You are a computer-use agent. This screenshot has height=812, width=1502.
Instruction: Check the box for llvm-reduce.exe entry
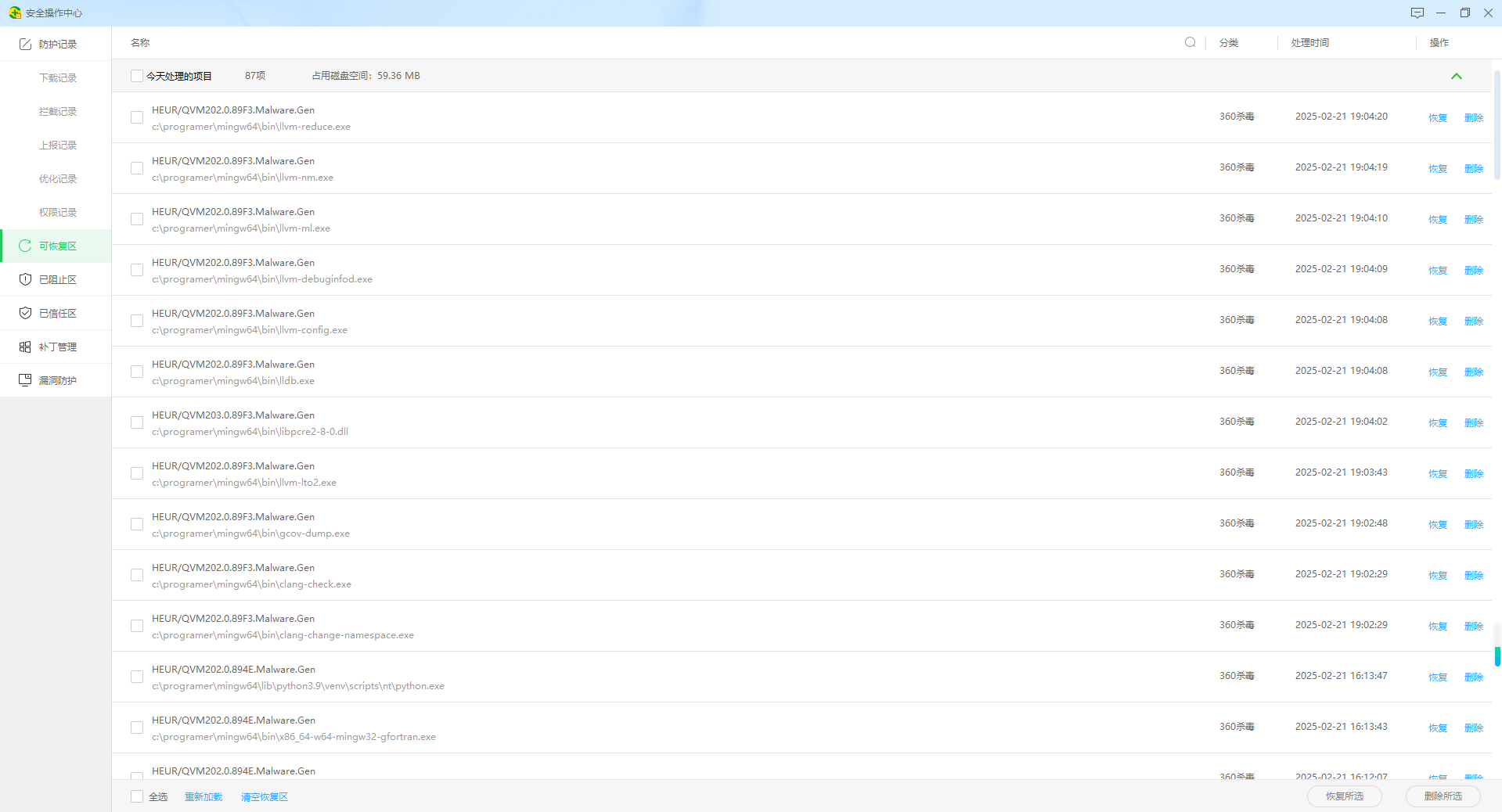click(137, 117)
